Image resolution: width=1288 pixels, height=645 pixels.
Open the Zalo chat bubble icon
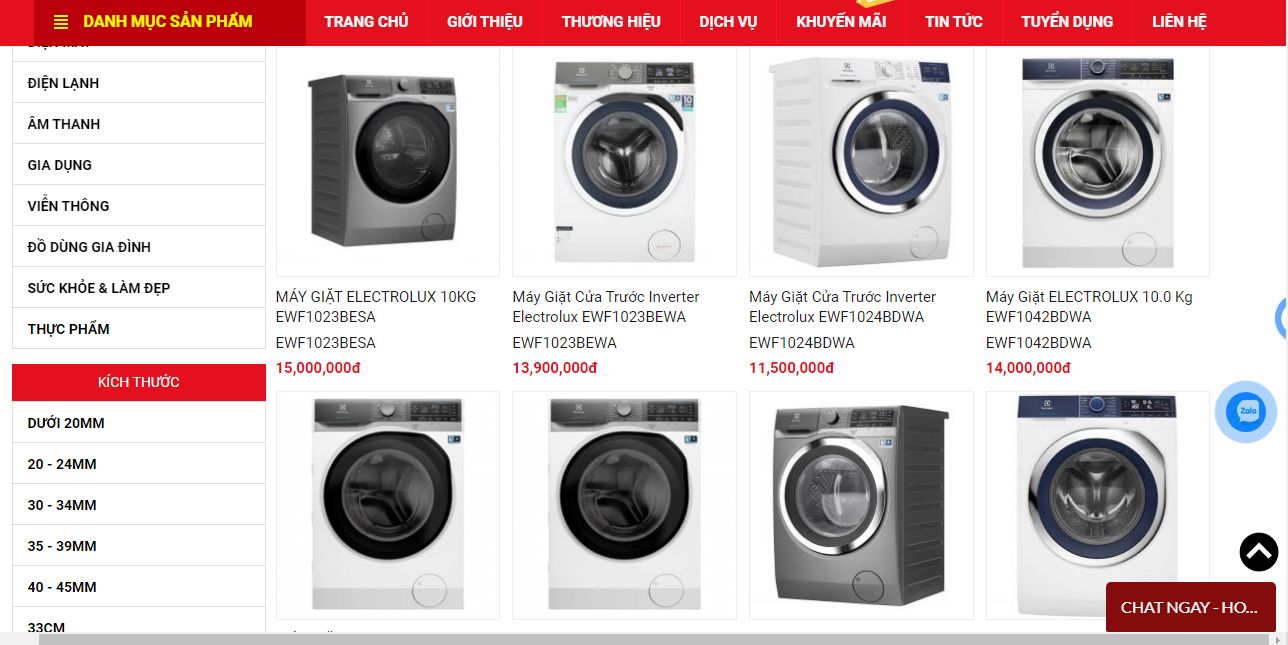tap(1245, 411)
